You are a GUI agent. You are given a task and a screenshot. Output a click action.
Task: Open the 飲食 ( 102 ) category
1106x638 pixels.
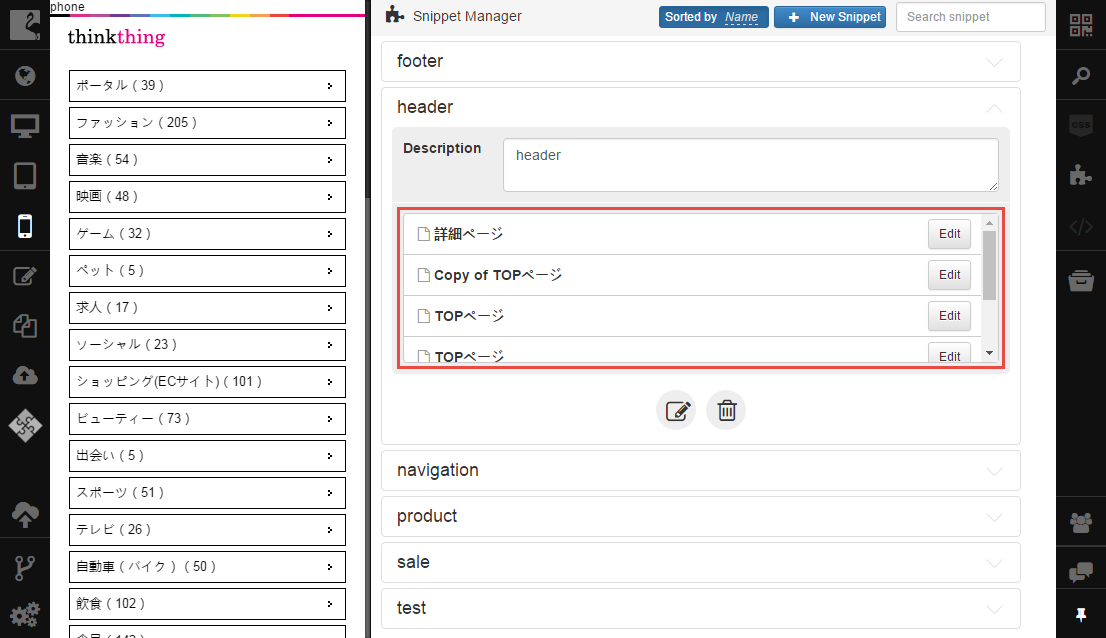tap(207, 604)
